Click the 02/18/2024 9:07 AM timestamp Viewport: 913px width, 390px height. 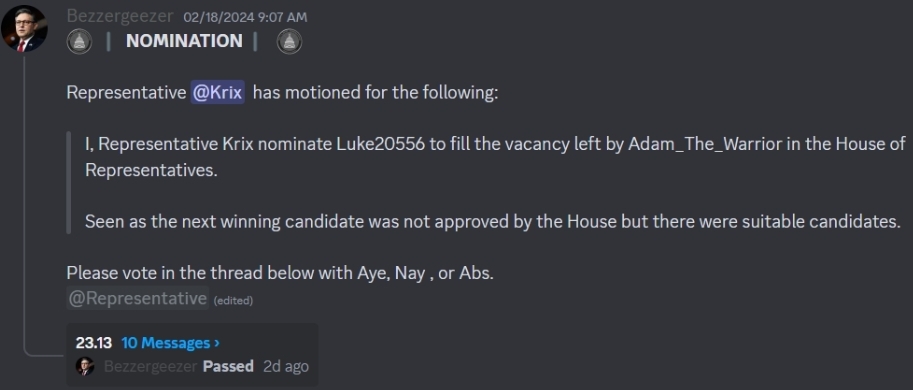tap(245, 17)
